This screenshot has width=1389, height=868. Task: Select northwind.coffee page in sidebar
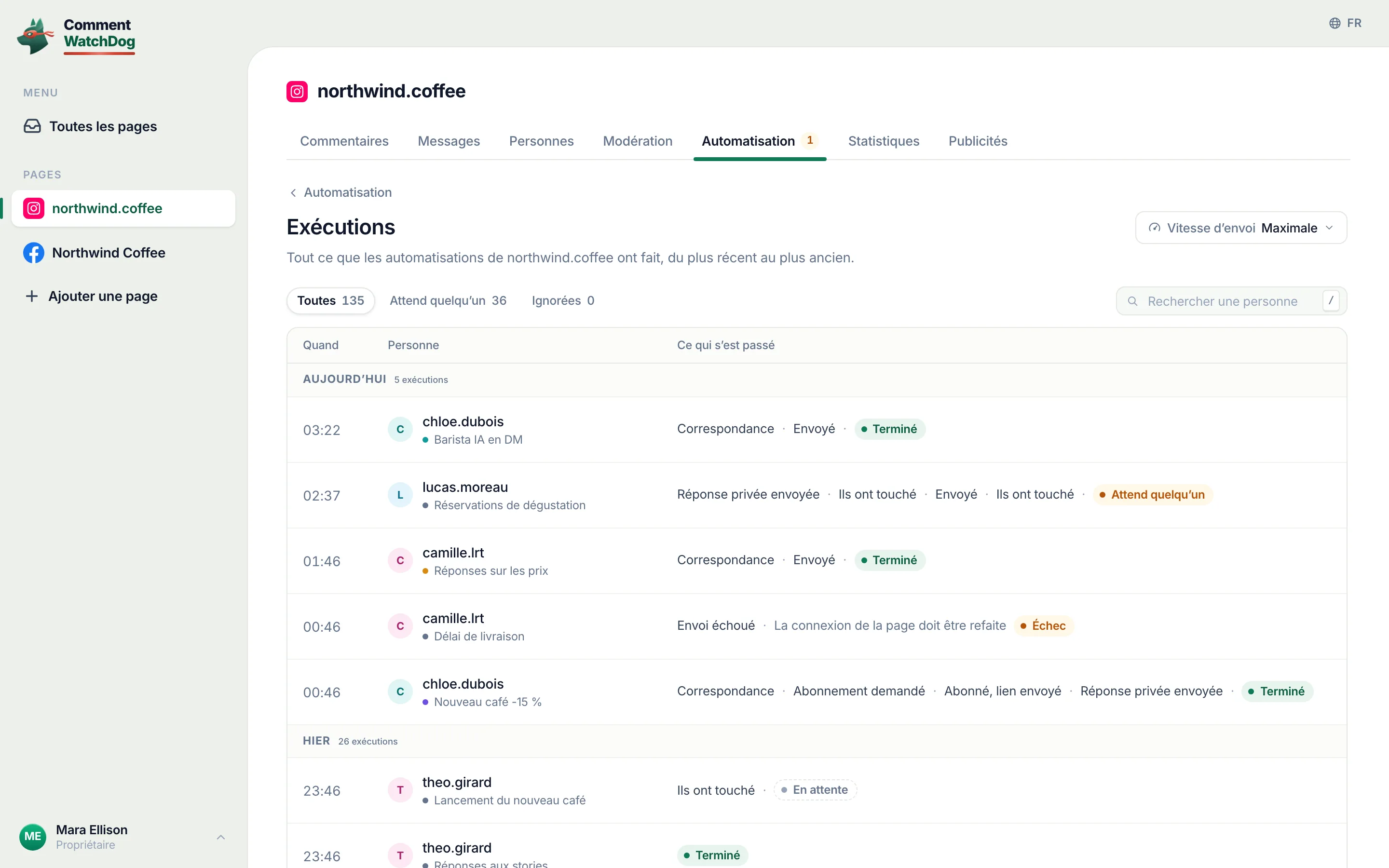pyautogui.click(x=123, y=208)
